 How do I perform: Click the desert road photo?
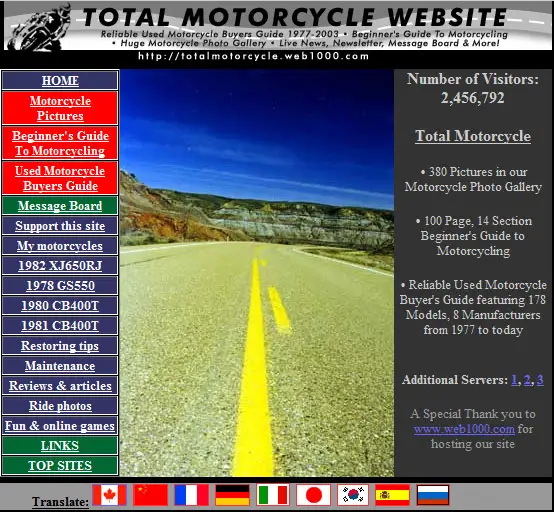pyautogui.click(x=257, y=273)
